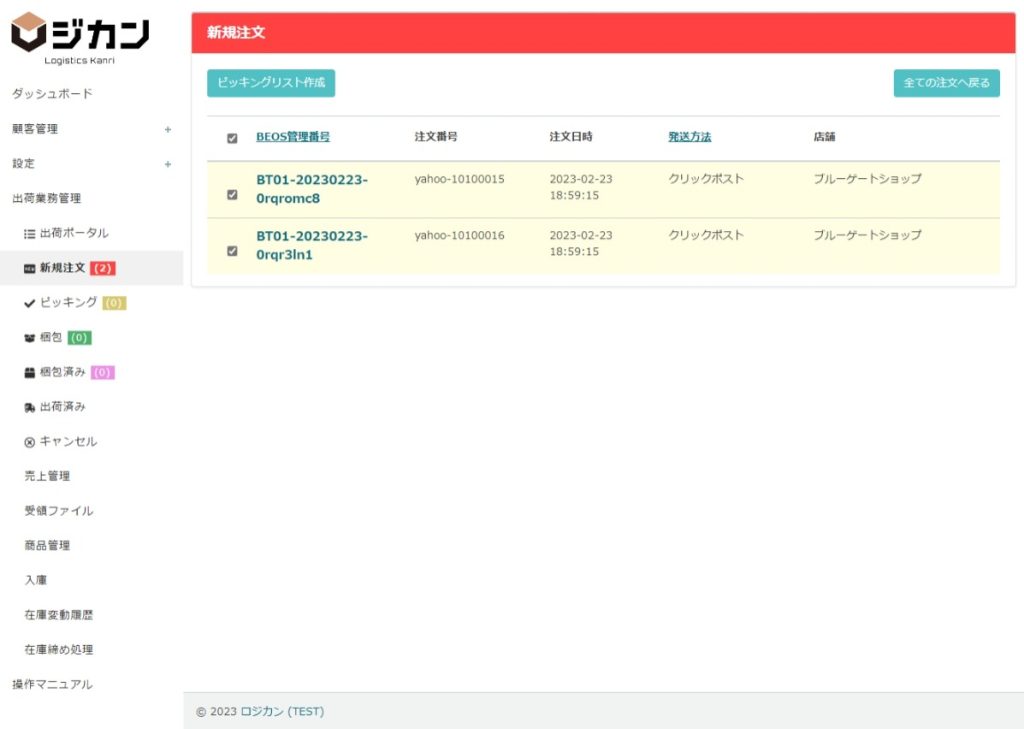Toggle the select-all checkbox in table header

[232, 138]
